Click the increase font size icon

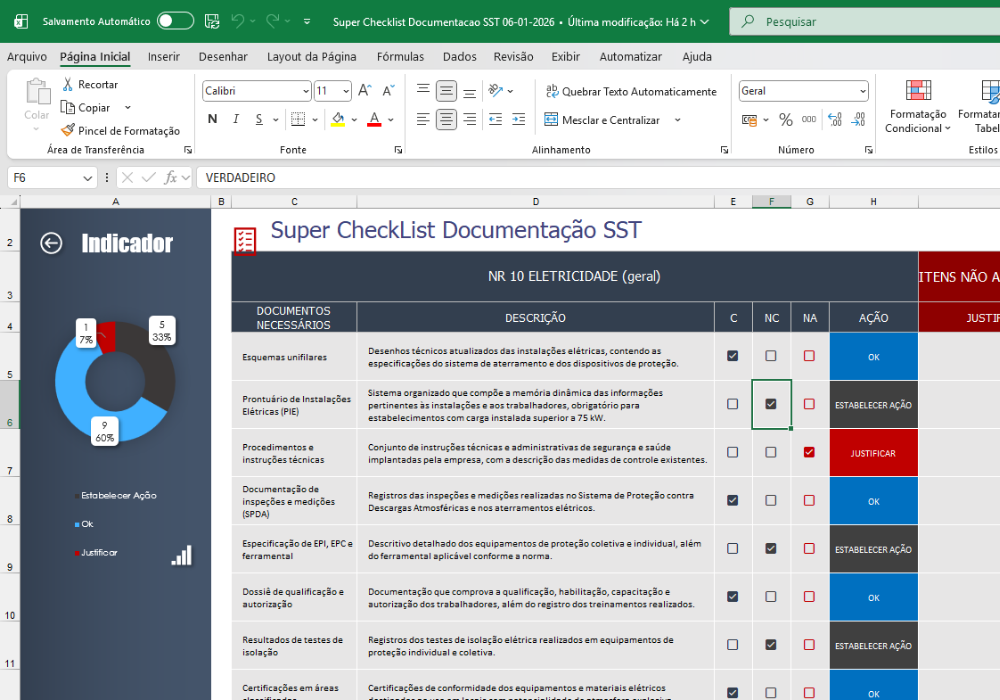365,91
